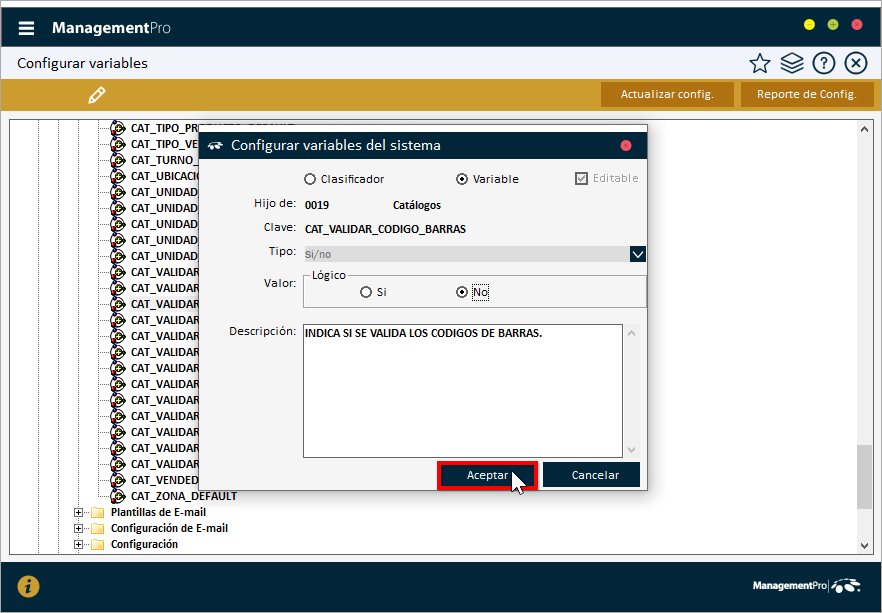Click the CAT_VALIDAR_CODIGO_BARRAS clave text
Image resolution: width=882 pixels, height=613 pixels.
(385, 229)
